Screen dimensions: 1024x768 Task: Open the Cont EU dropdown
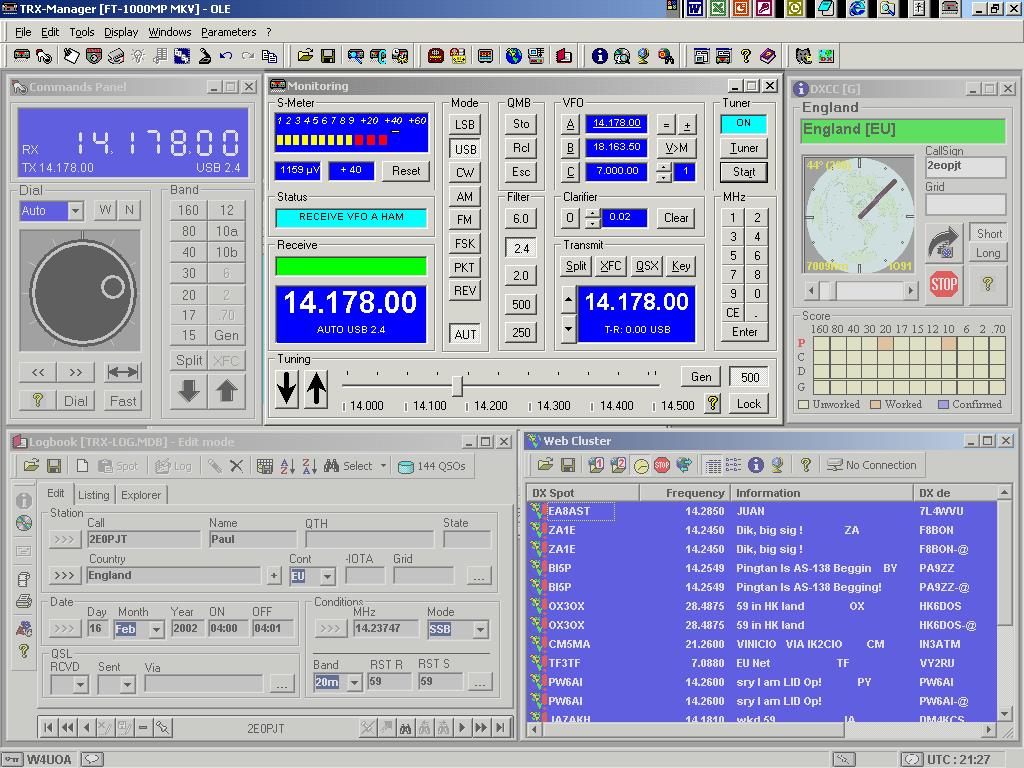pos(327,576)
